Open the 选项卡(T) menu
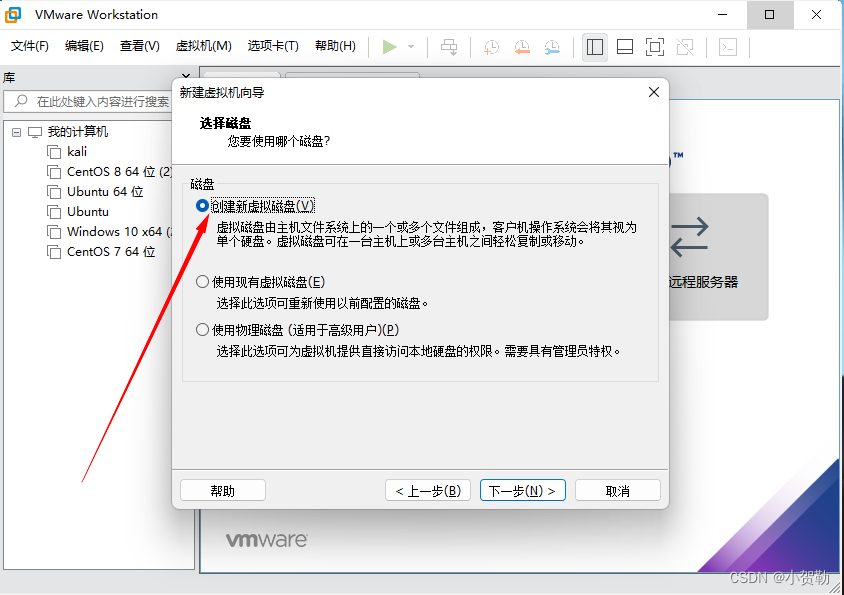This screenshot has width=844, height=595. click(273, 46)
